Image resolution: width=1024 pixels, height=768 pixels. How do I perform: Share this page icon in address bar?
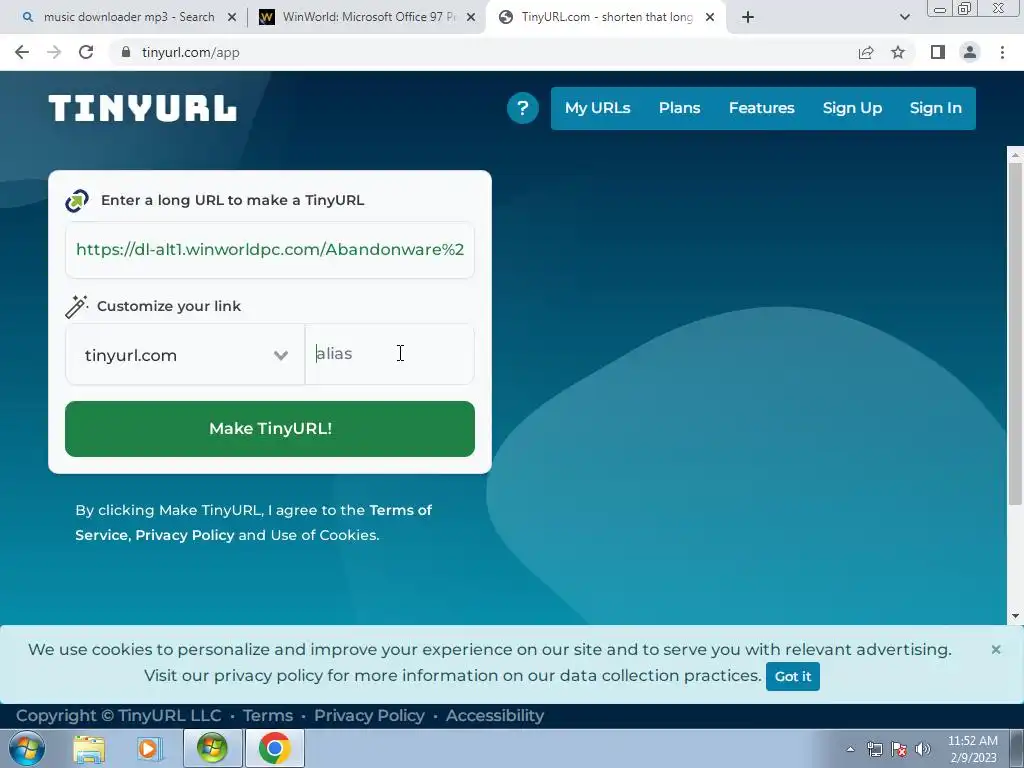[x=866, y=52]
